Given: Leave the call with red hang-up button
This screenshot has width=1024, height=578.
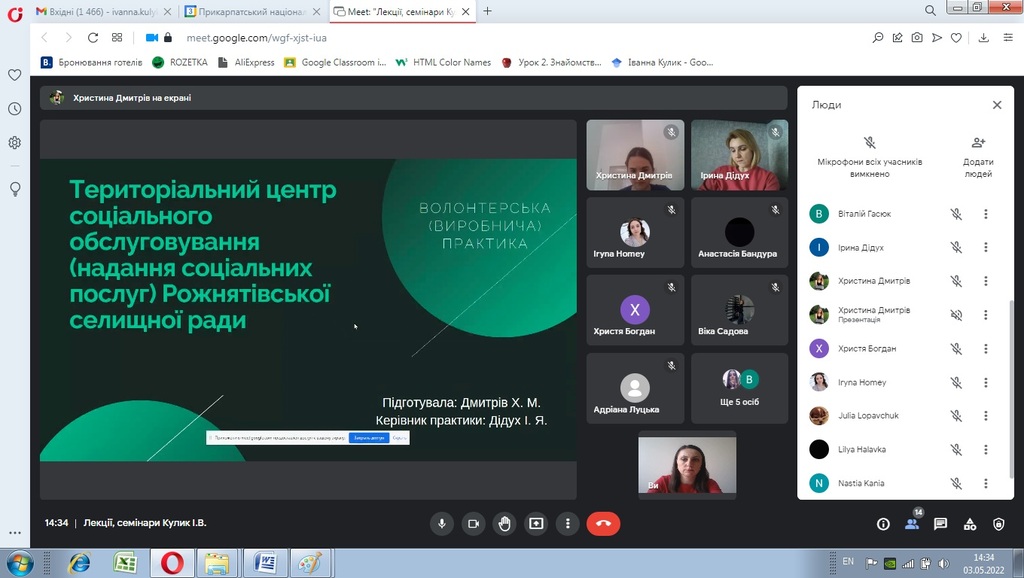Looking at the screenshot, I should 603,523.
